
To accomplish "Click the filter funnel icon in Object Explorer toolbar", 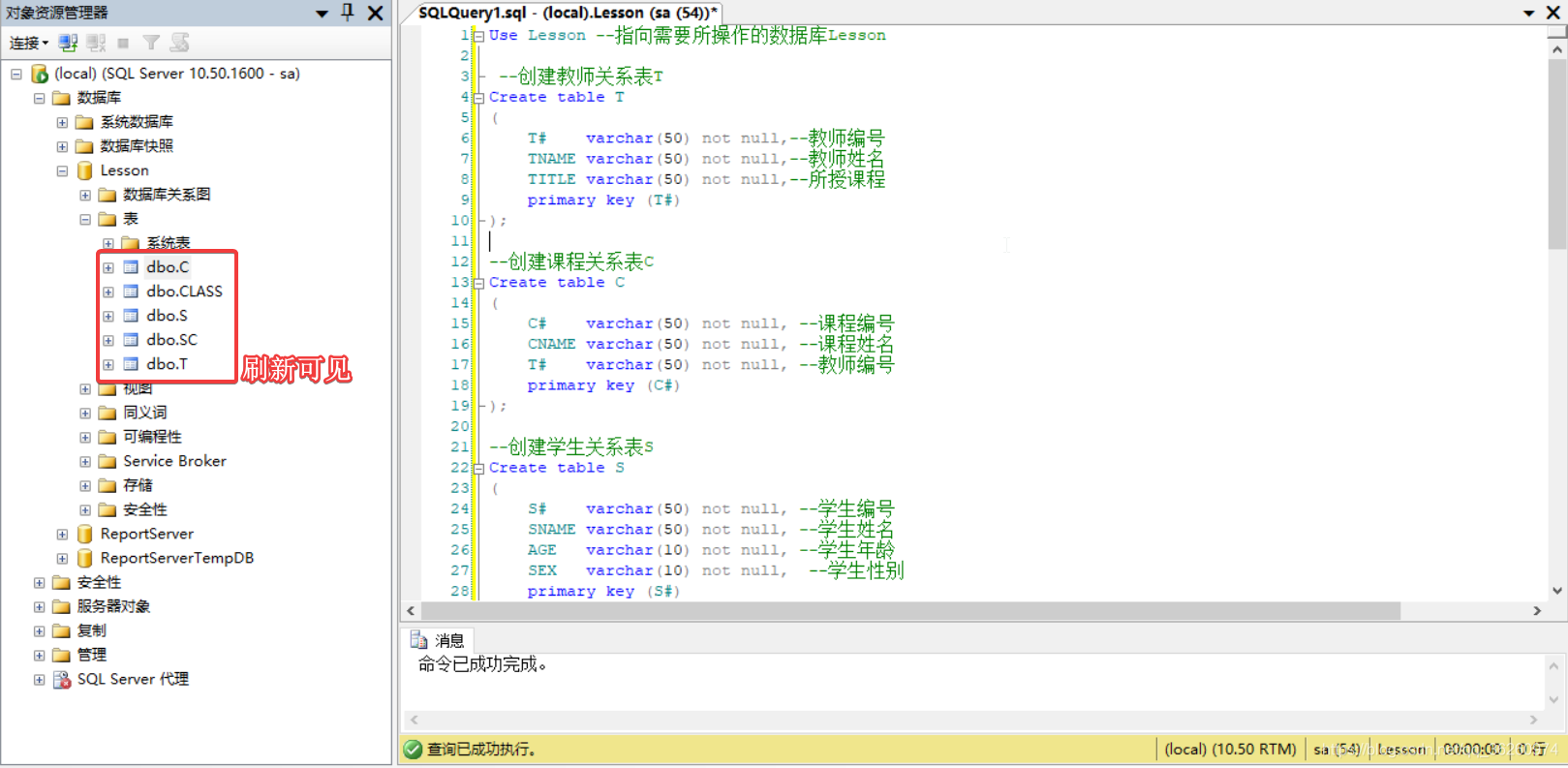I will tap(151, 43).
